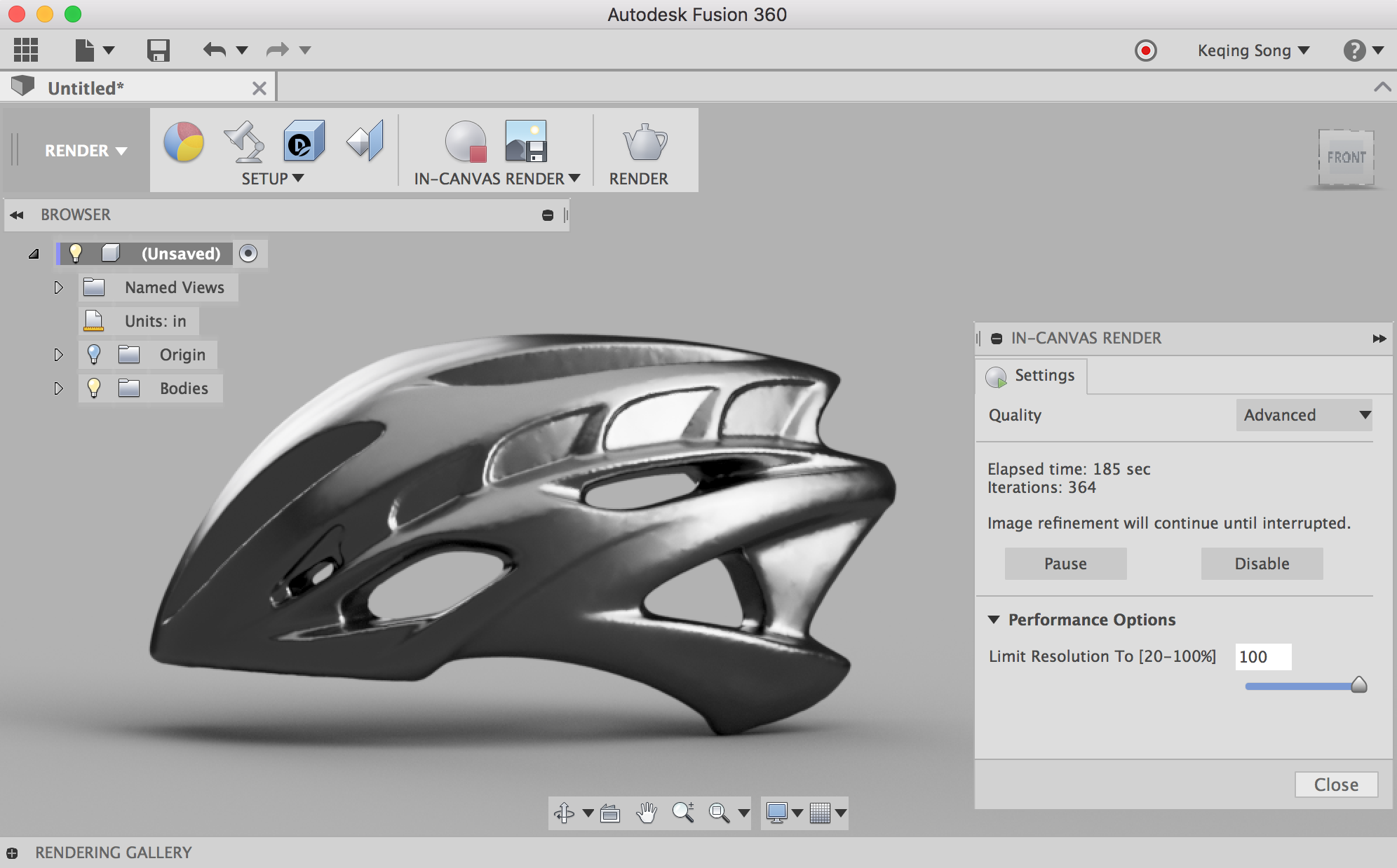Collapse the Performance Options section
Screen dimensions: 1397x868
tap(994, 620)
